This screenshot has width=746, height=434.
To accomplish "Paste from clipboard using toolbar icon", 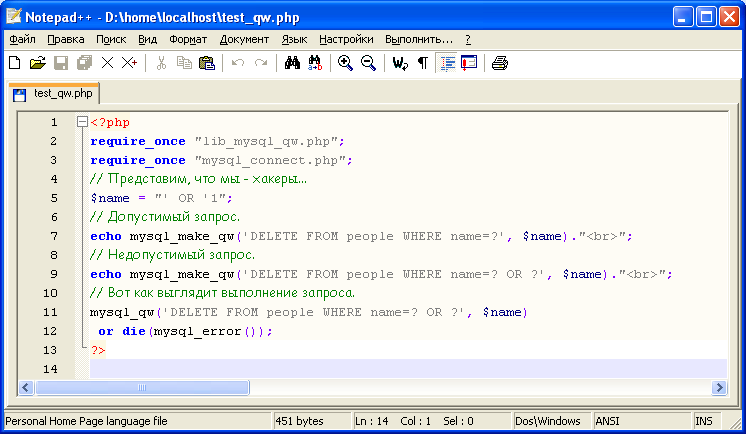I will point(207,63).
